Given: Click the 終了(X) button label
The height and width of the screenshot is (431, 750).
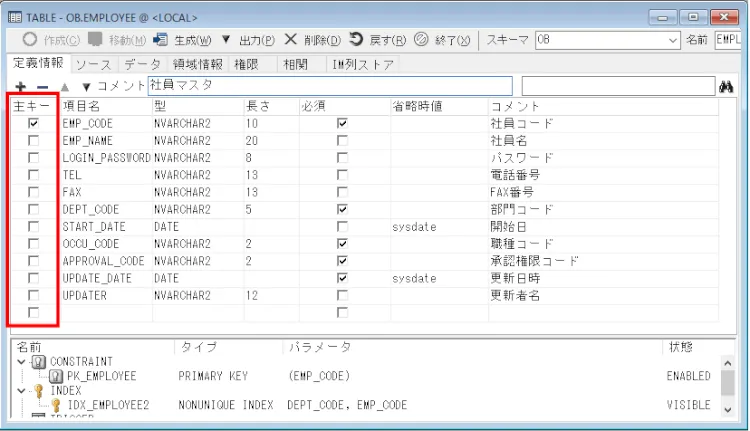Looking at the screenshot, I should [452, 41].
